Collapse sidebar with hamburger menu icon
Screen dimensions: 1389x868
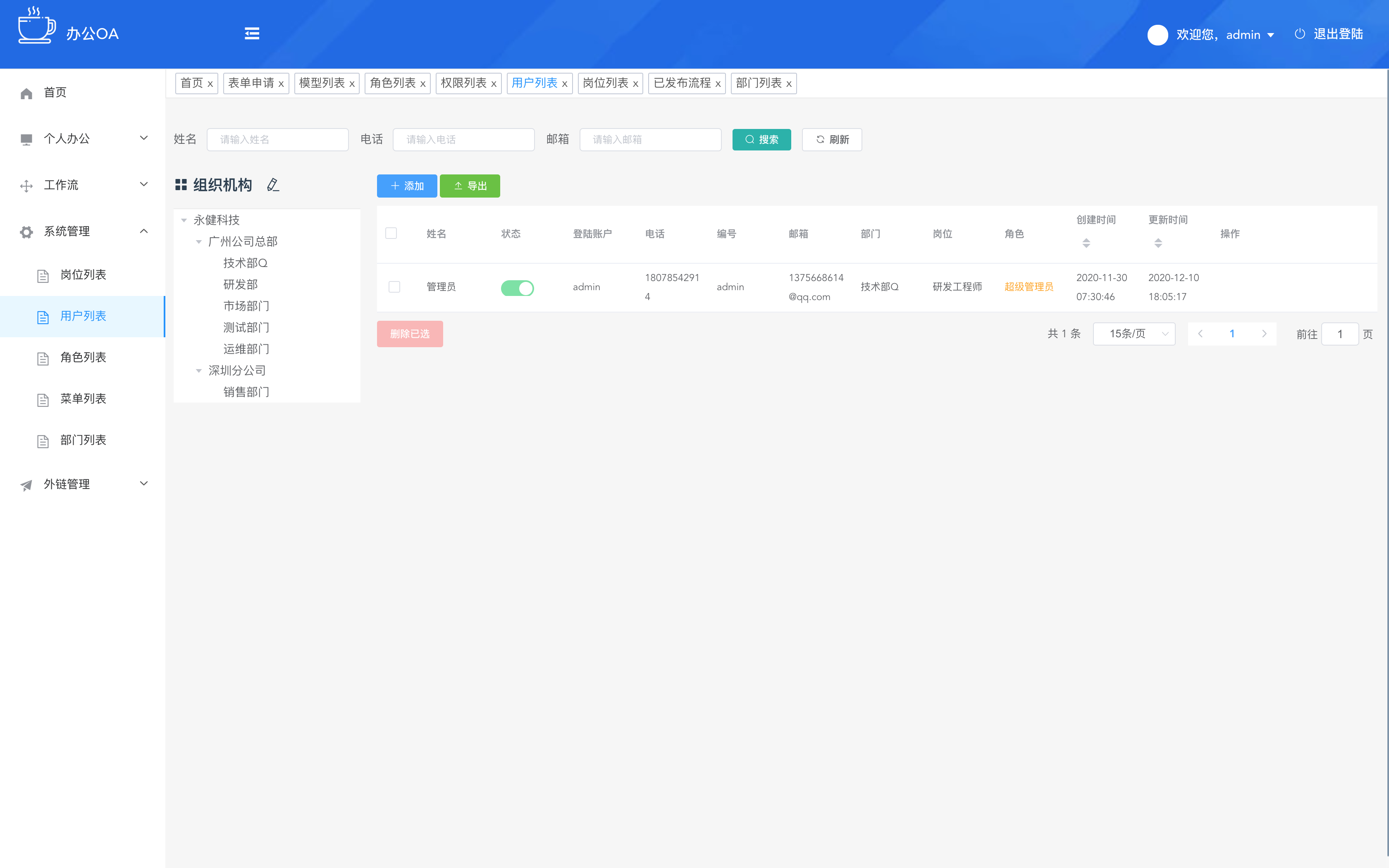pos(252,33)
